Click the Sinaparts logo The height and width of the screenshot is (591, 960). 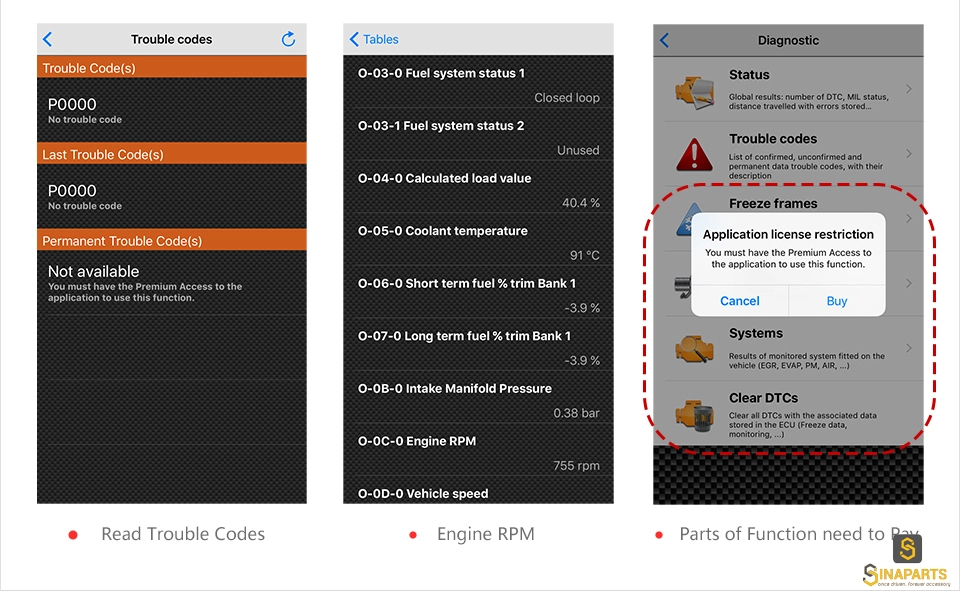tap(906, 562)
